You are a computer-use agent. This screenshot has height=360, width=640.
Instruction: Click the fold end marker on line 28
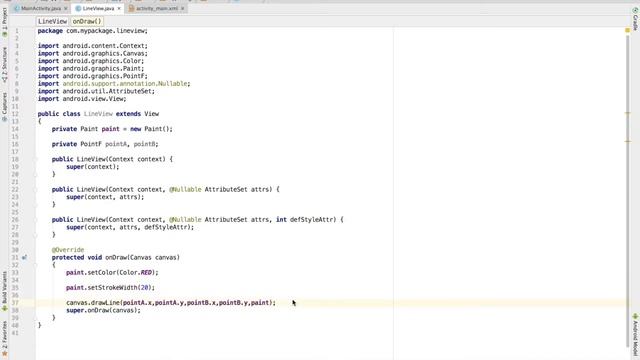(x=36, y=235)
